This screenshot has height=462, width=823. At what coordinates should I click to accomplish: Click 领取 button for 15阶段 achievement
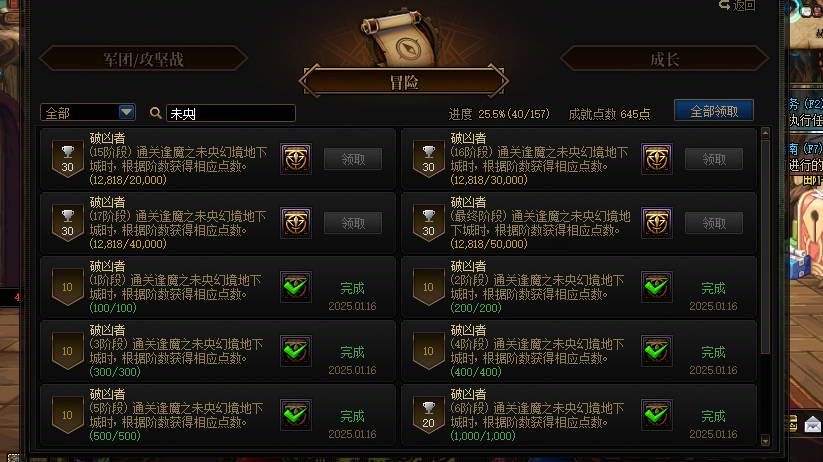pyautogui.click(x=353, y=159)
